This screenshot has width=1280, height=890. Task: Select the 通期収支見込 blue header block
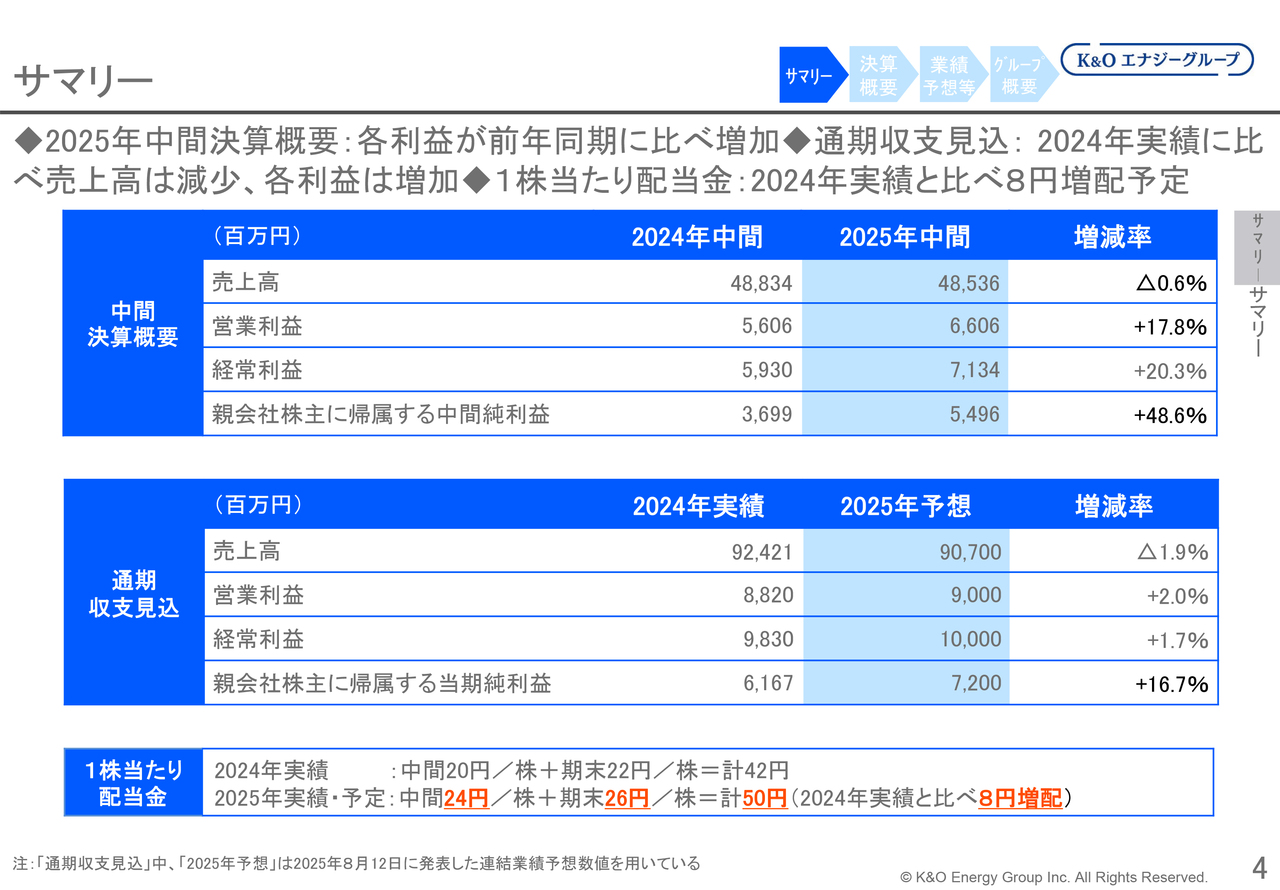click(x=132, y=593)
